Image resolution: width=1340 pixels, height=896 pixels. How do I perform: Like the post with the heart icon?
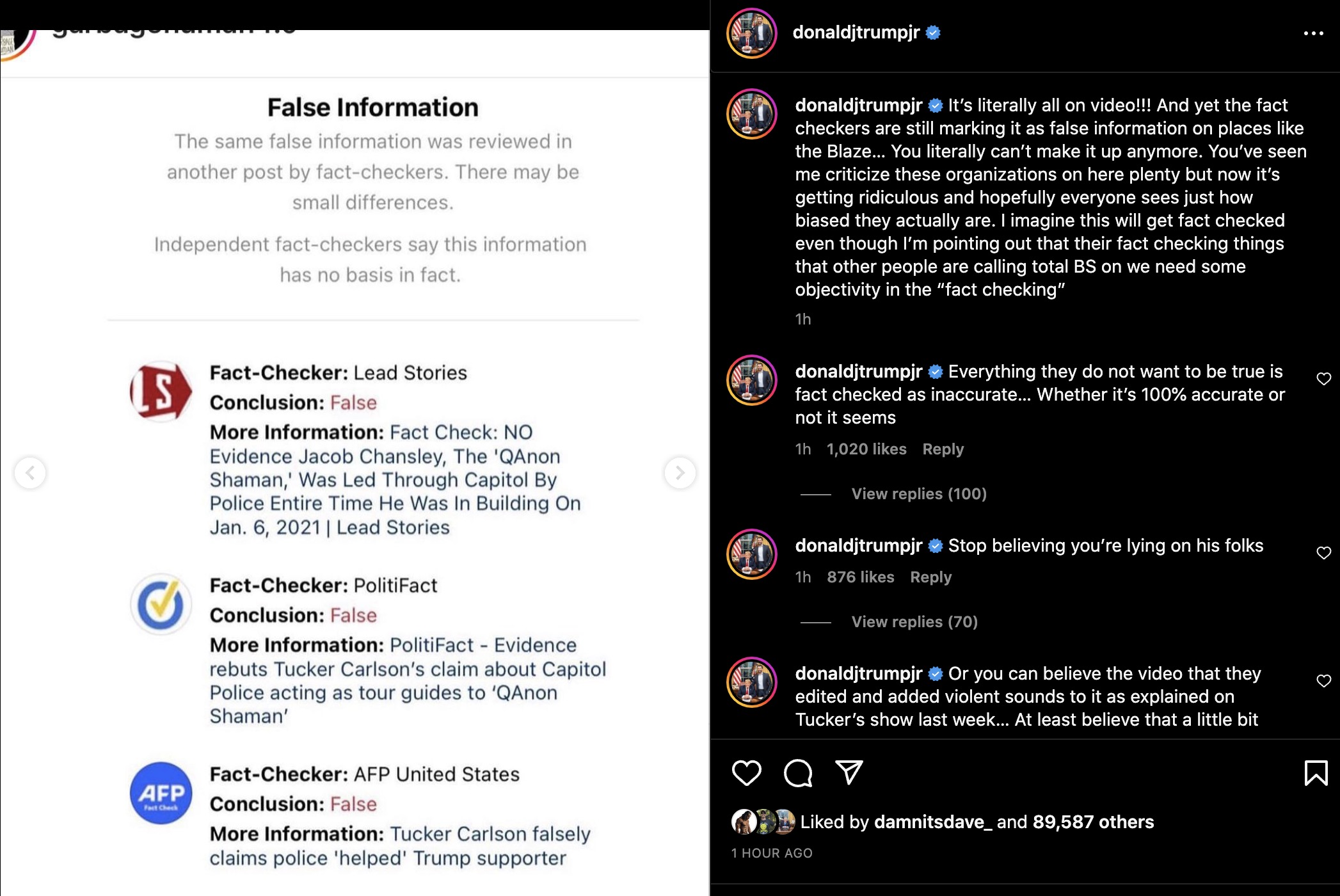746,773
